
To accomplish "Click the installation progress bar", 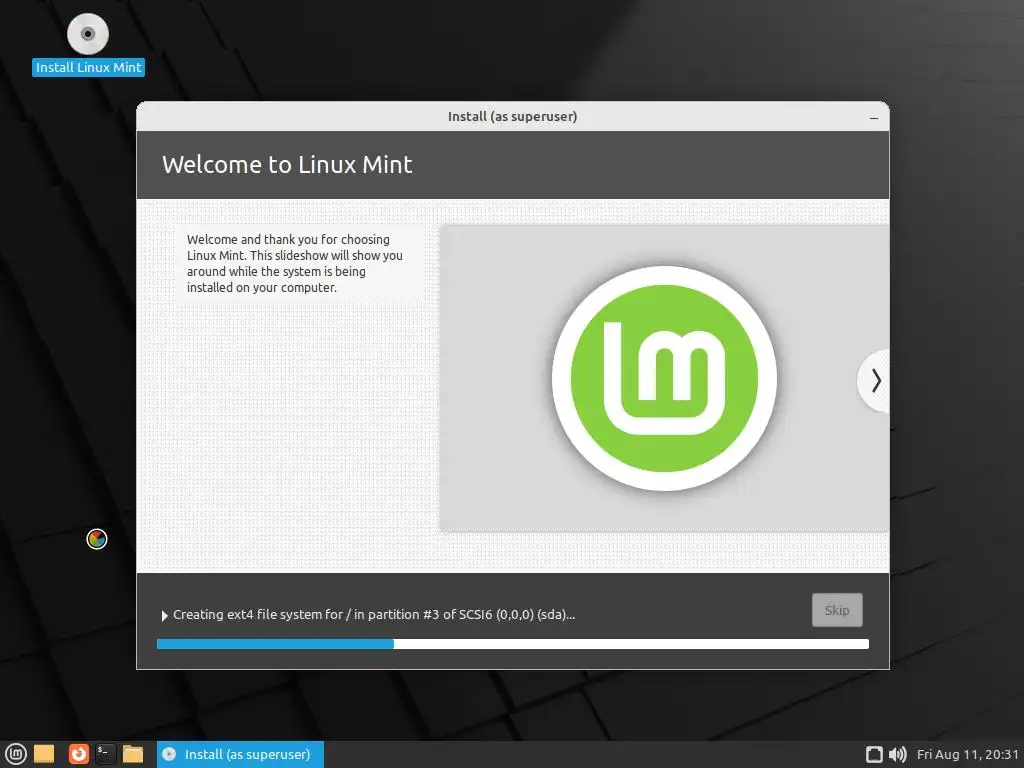I will 513,644.
